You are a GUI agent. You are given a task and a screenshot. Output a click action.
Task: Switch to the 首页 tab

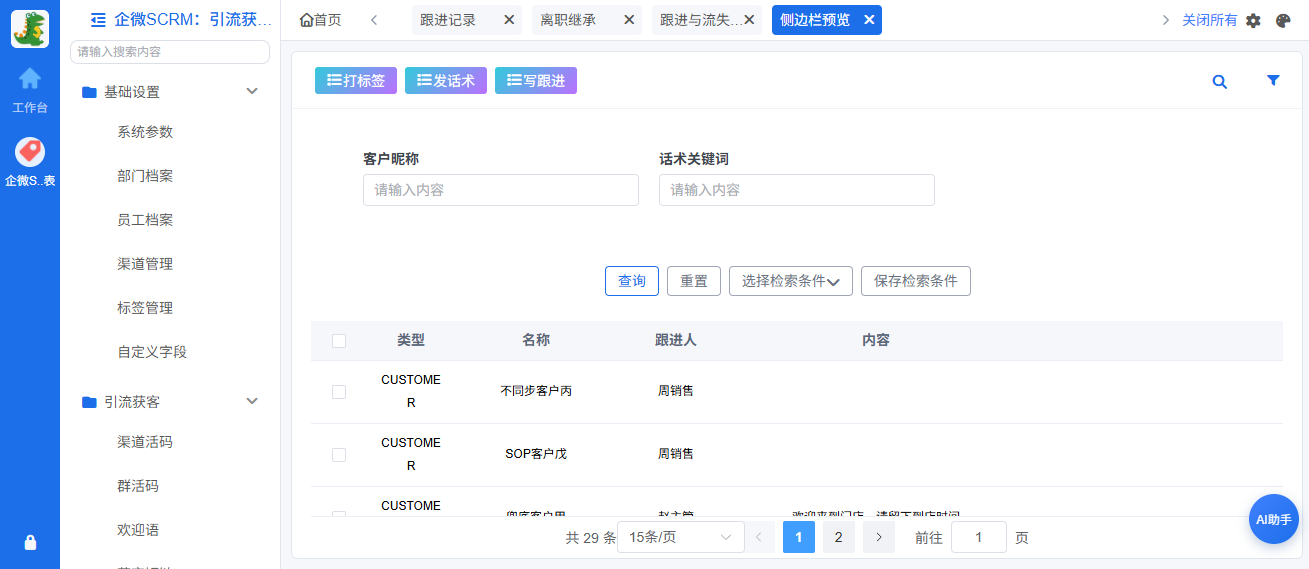(x=320, y=20)
